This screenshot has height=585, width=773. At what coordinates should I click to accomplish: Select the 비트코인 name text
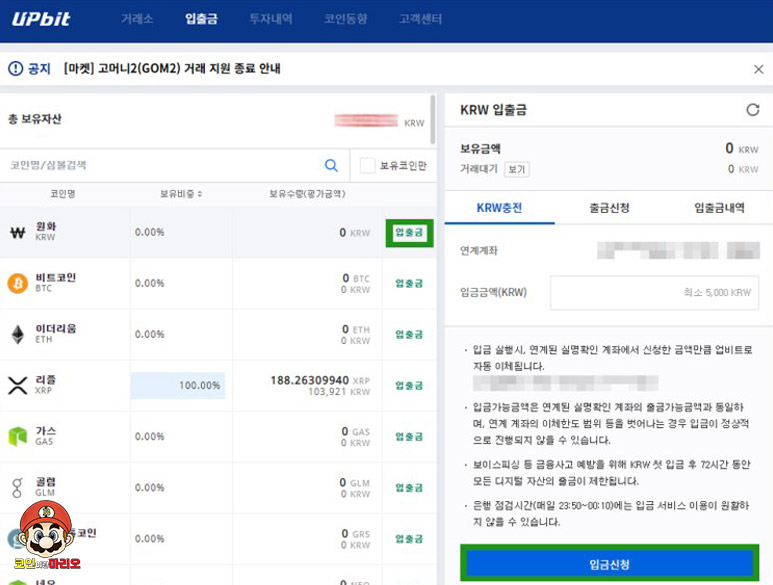(x=56, y=277)
